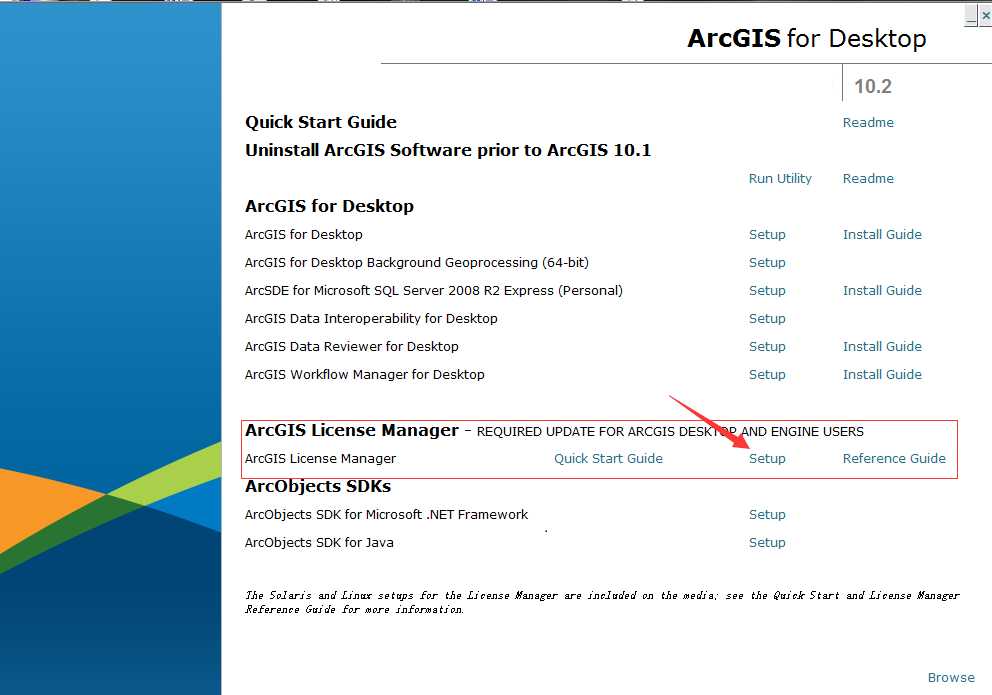Run Setup for ArcGIS Data Interoperability
The width and height of the screenshot is (992, 695).
(x=767, y=319)
